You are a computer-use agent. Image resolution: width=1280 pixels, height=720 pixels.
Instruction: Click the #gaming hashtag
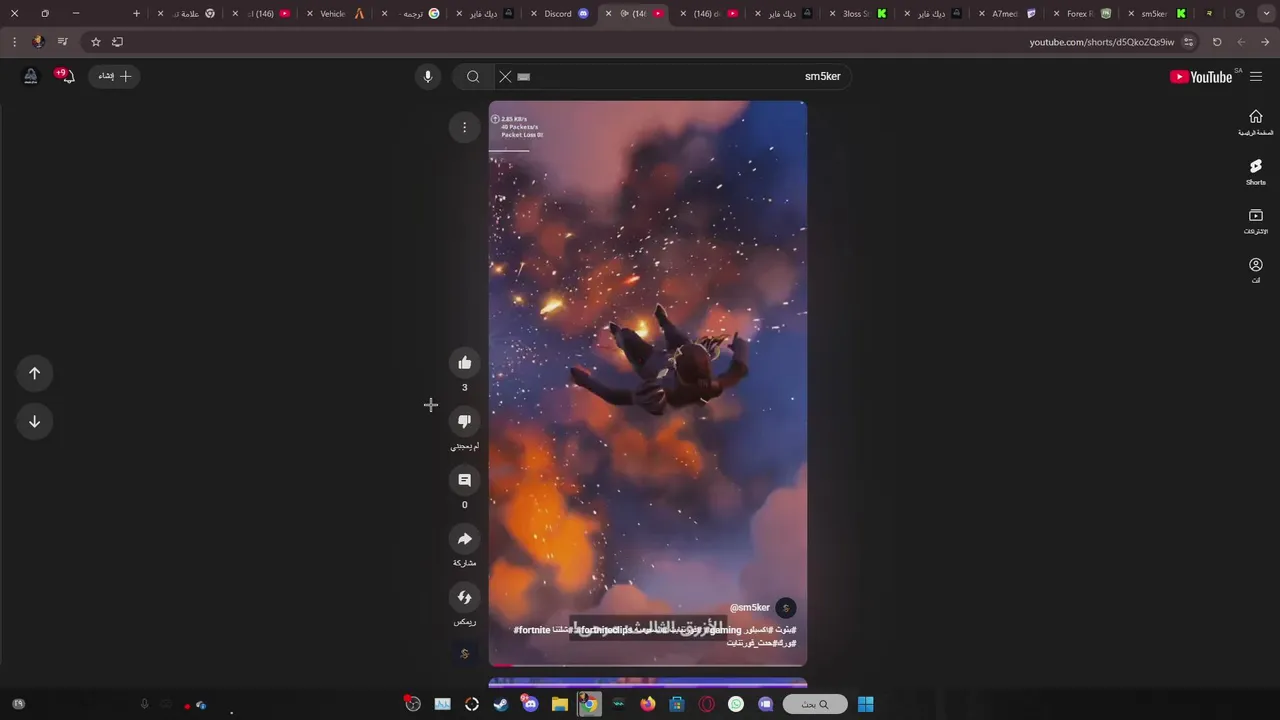pyautogui.click(x=723, y=630)
